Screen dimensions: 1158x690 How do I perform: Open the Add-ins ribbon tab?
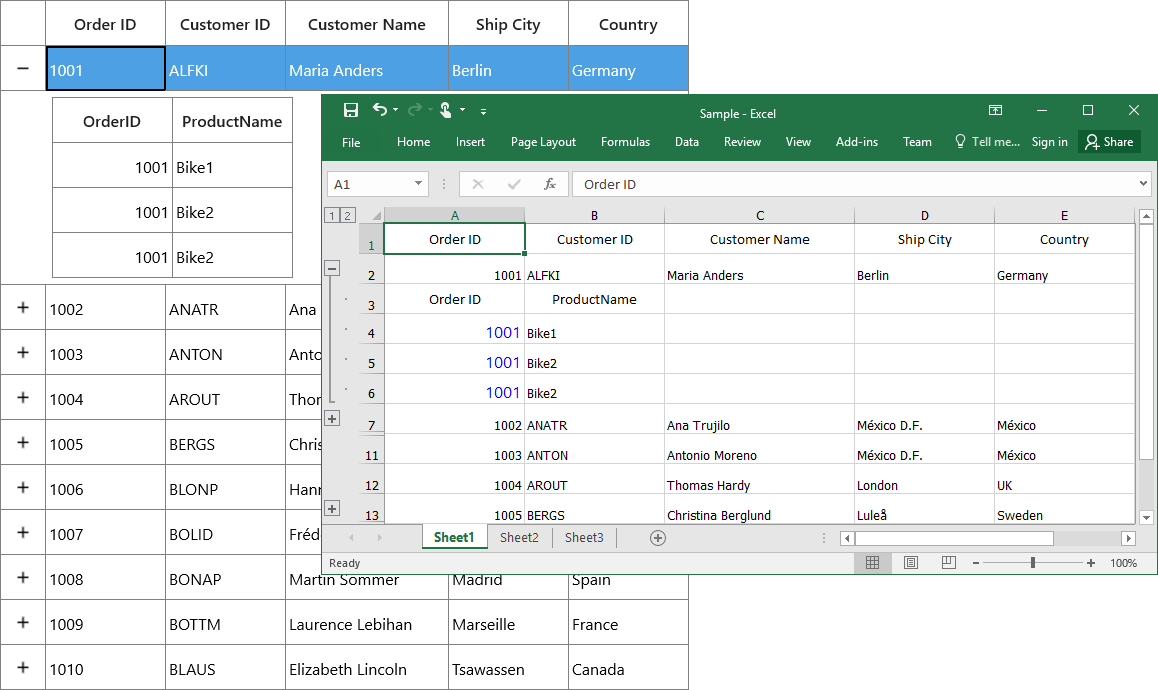coord(857,142)
